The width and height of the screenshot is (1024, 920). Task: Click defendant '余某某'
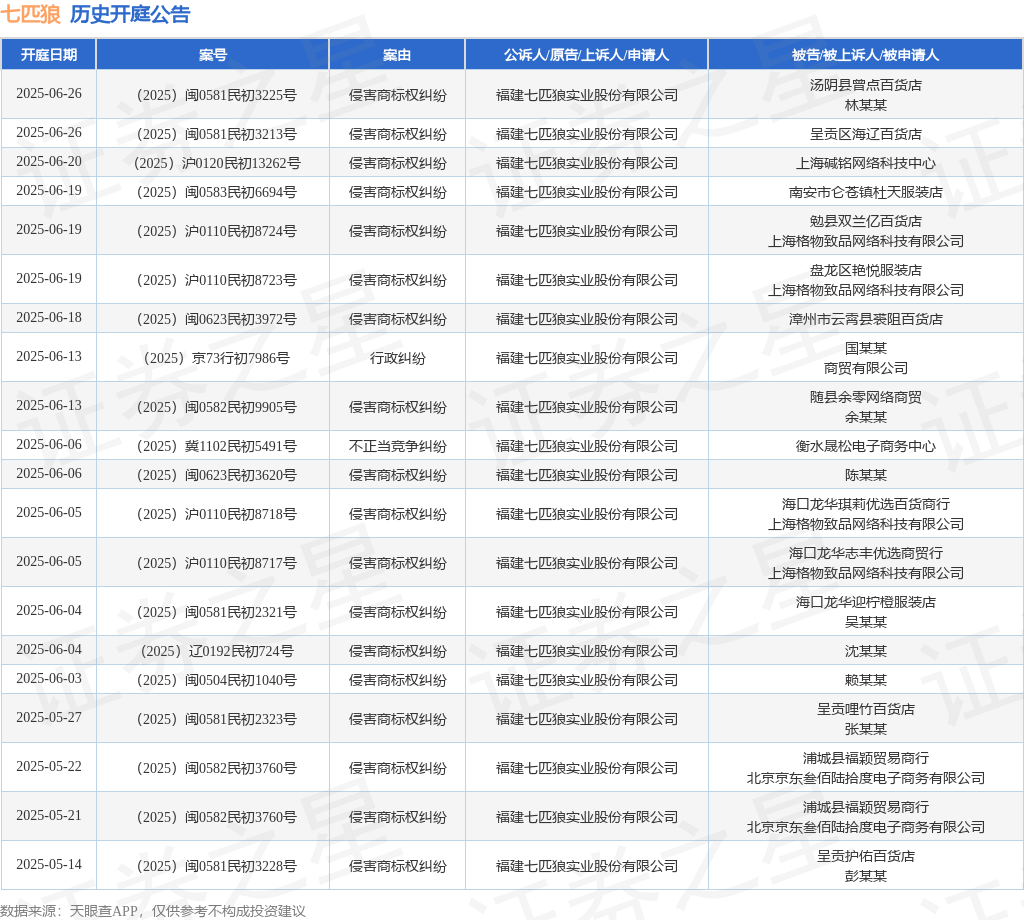tap(865, 417)
